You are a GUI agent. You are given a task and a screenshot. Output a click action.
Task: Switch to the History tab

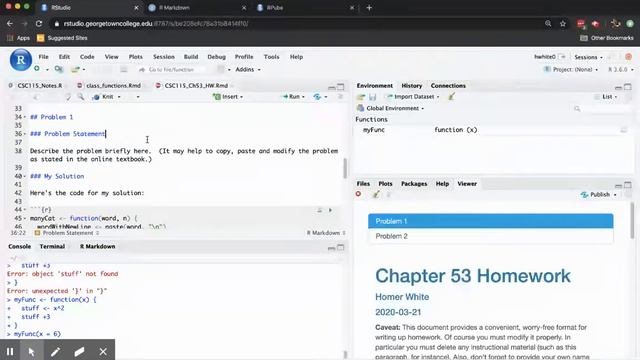[x=411, y=86]
